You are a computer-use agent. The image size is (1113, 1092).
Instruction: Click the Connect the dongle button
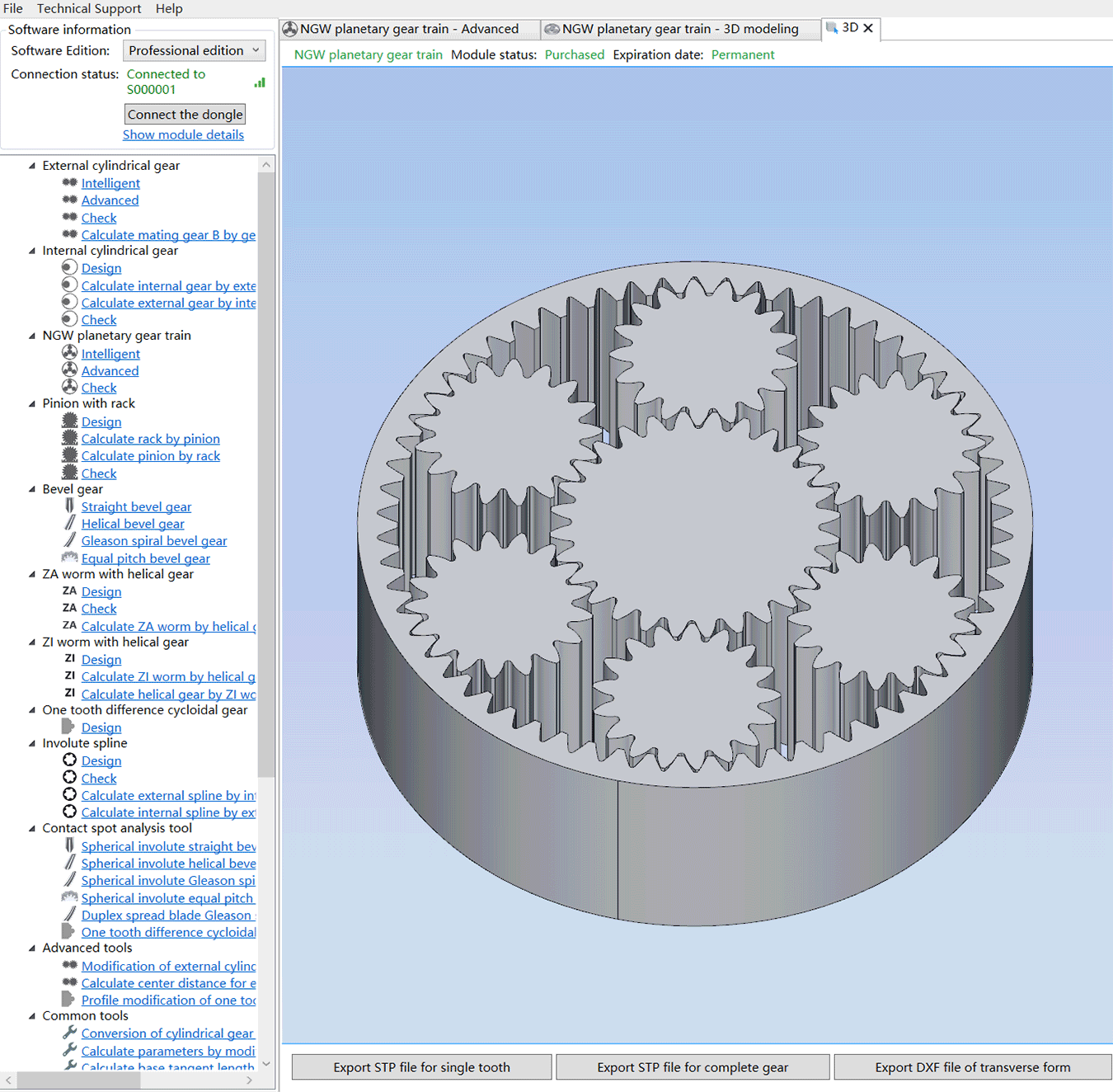pyautogui.click(x=185, y=115)
